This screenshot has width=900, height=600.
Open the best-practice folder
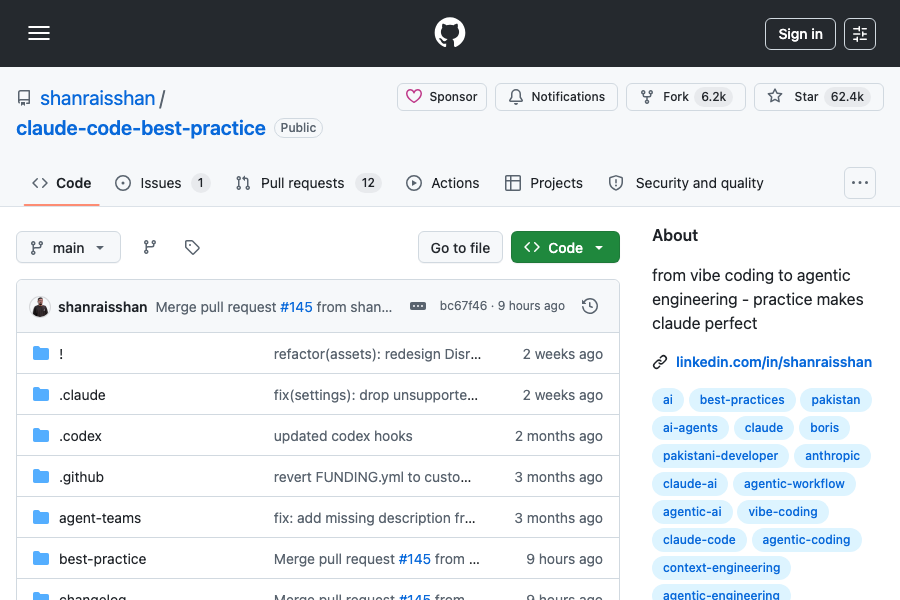coord(103,559)
